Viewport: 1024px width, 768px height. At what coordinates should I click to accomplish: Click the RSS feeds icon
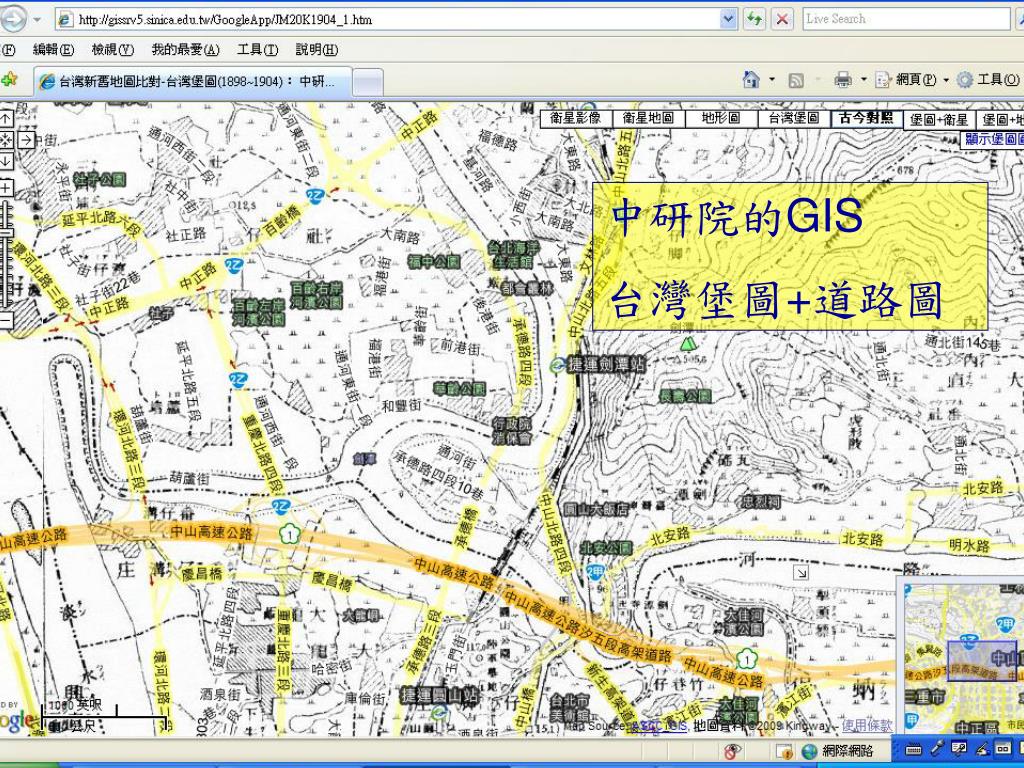795,80
